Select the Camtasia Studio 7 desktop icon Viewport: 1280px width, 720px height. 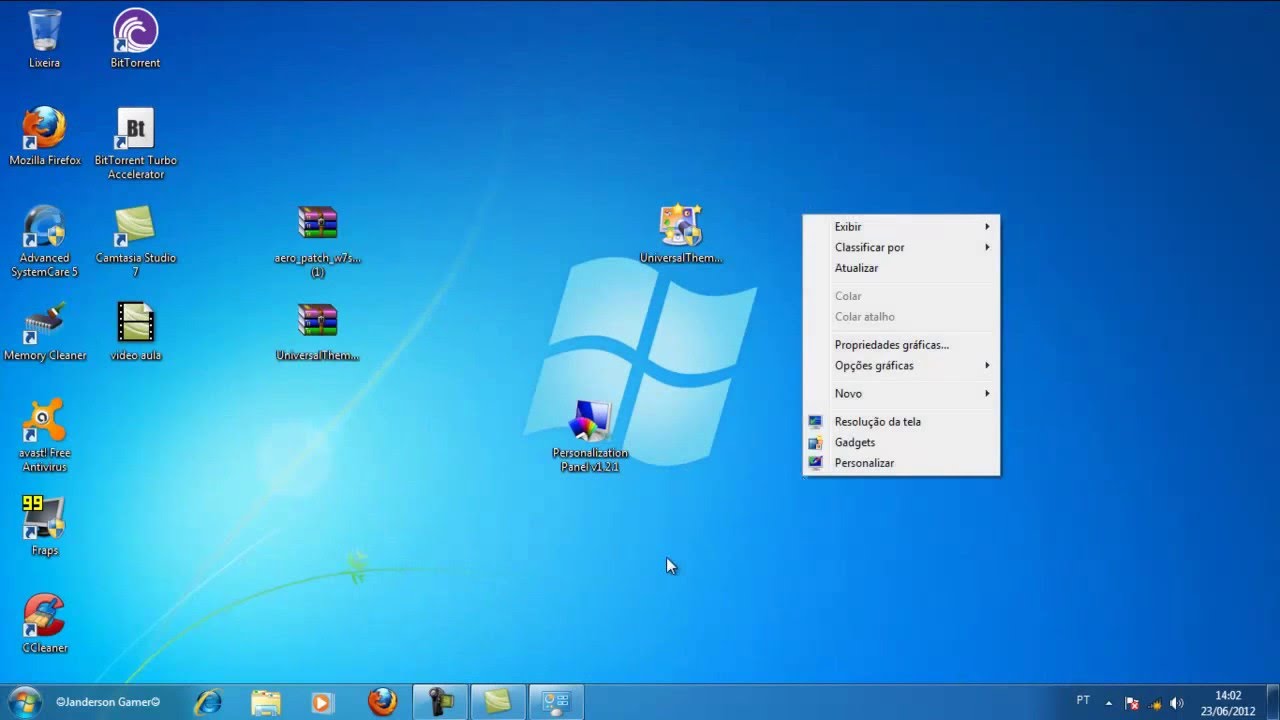coord(135,242)
